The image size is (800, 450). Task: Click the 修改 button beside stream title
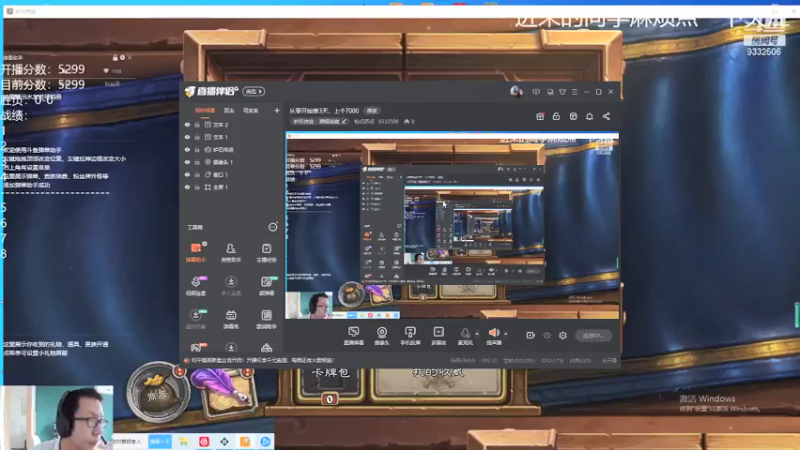[371, 111]
